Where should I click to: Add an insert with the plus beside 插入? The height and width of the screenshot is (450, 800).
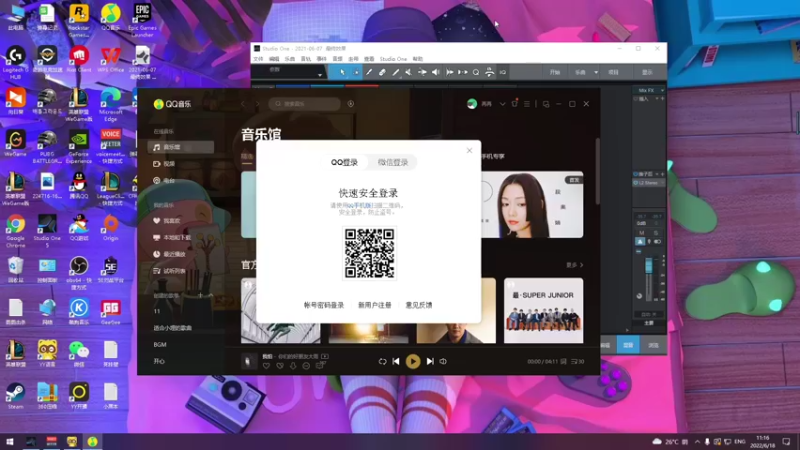[x=663, y=98]
